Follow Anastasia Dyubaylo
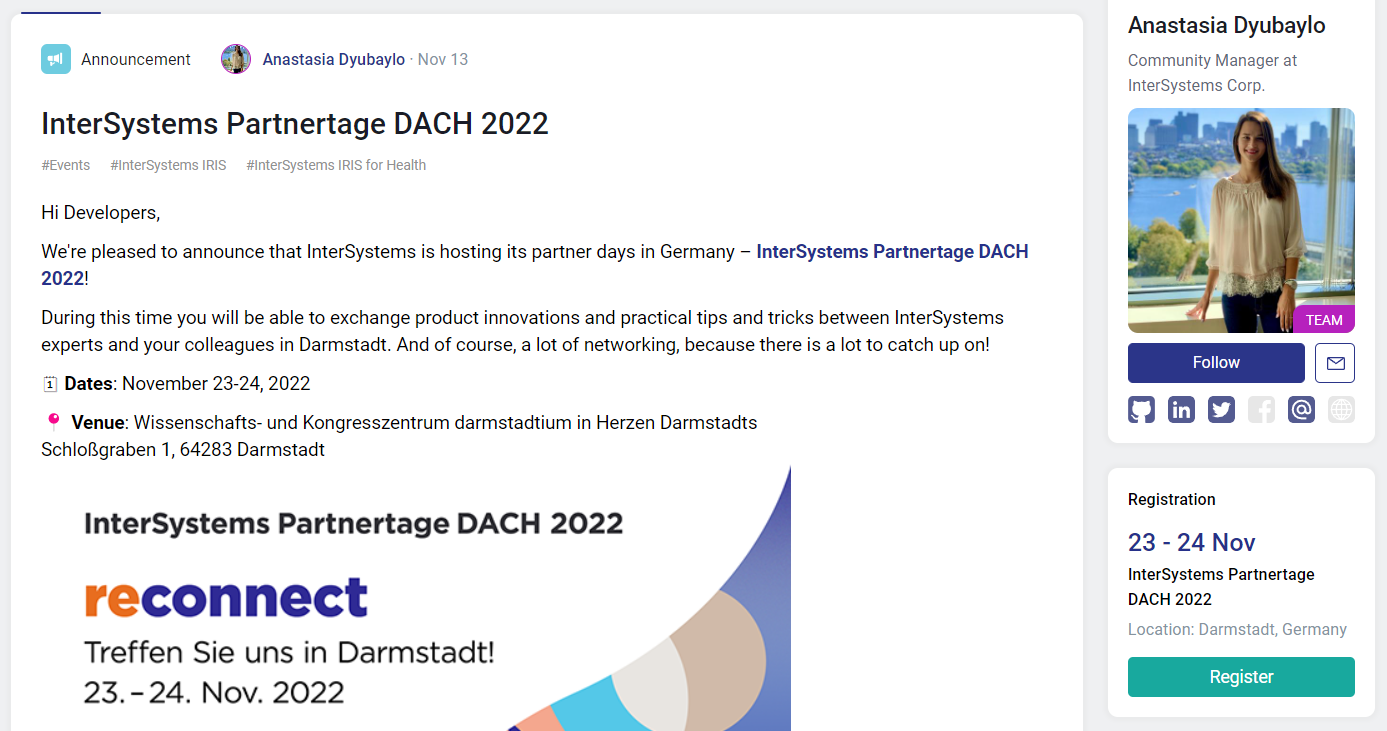 [1216, 363]
